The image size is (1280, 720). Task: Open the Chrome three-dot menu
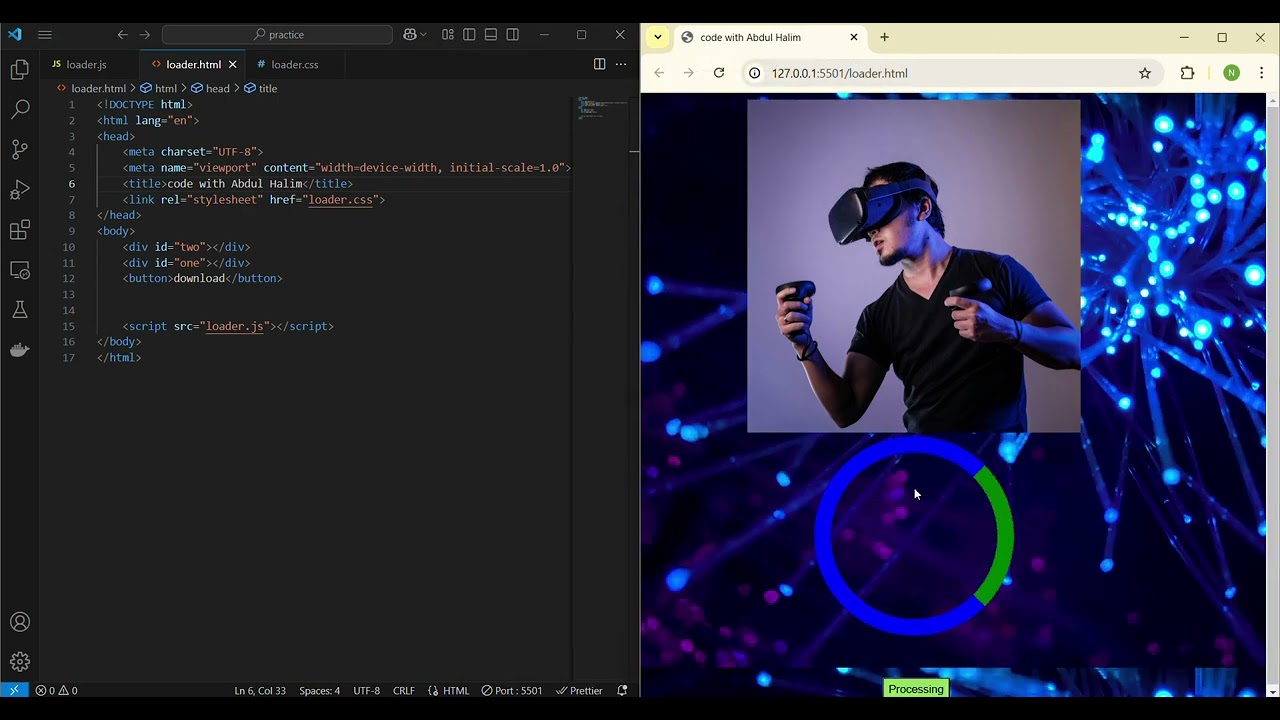pyautogui.click(x=1261, y=73)
